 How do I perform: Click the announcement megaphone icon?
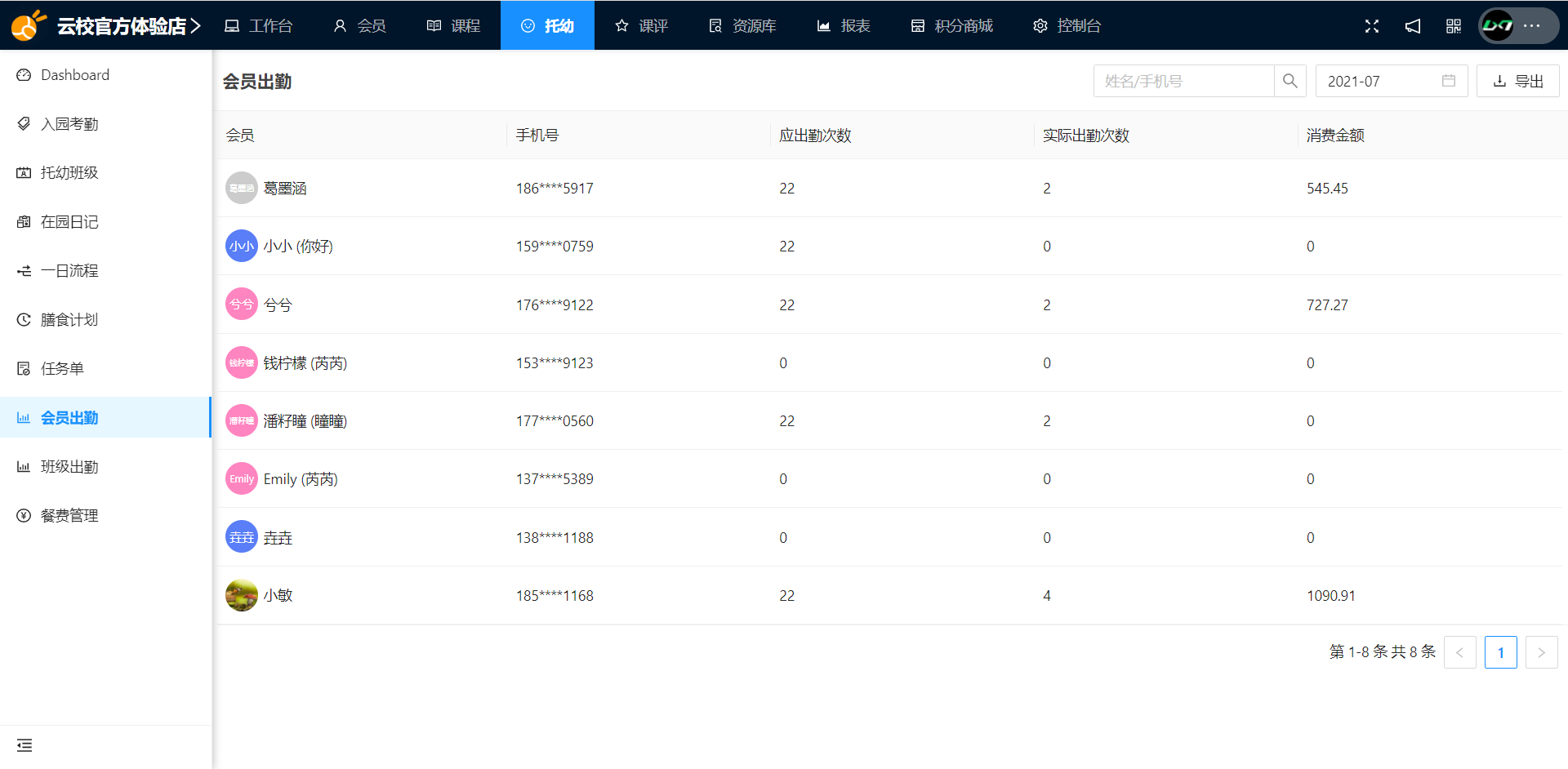[1413, 26]
